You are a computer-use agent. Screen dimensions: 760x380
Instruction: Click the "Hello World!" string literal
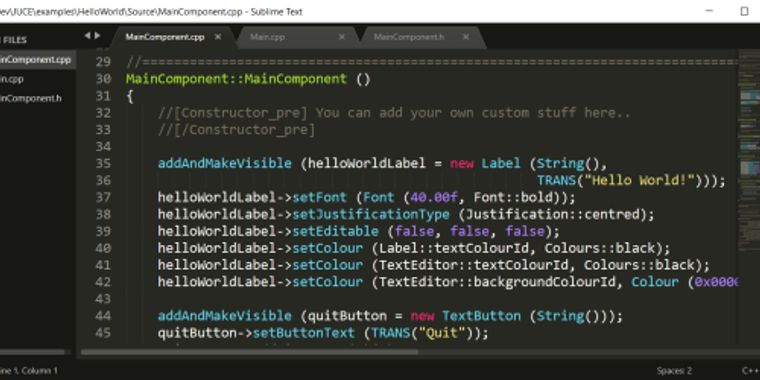coord(640,180)
